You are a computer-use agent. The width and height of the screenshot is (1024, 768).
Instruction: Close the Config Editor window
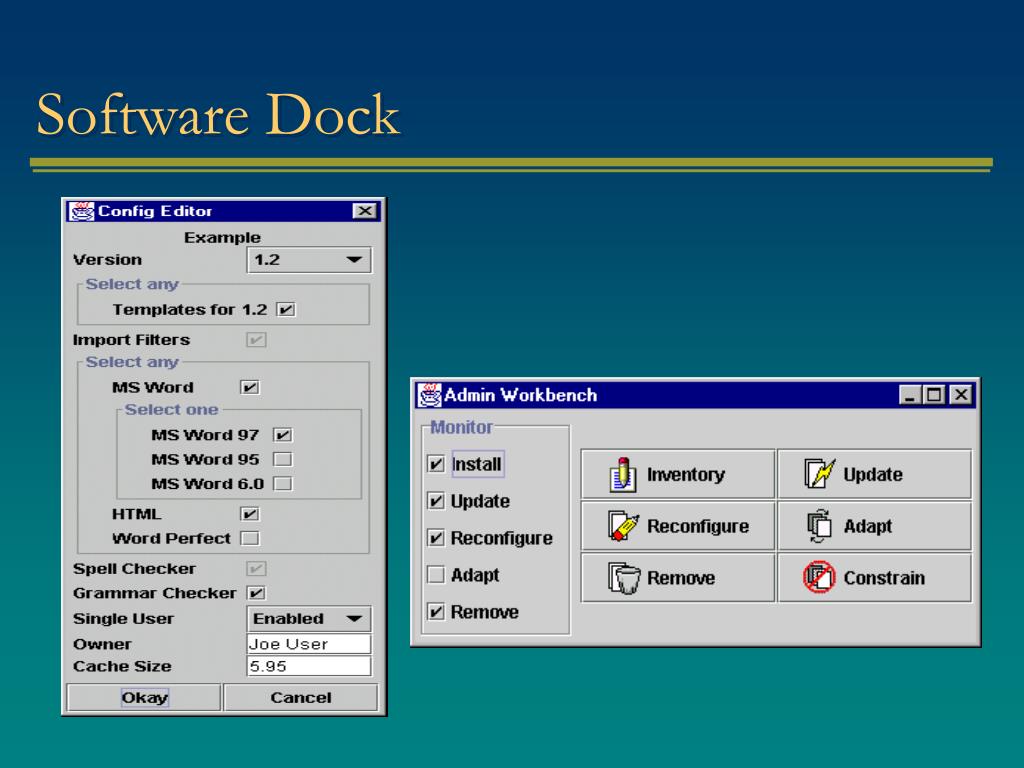[x=364, y=211]
